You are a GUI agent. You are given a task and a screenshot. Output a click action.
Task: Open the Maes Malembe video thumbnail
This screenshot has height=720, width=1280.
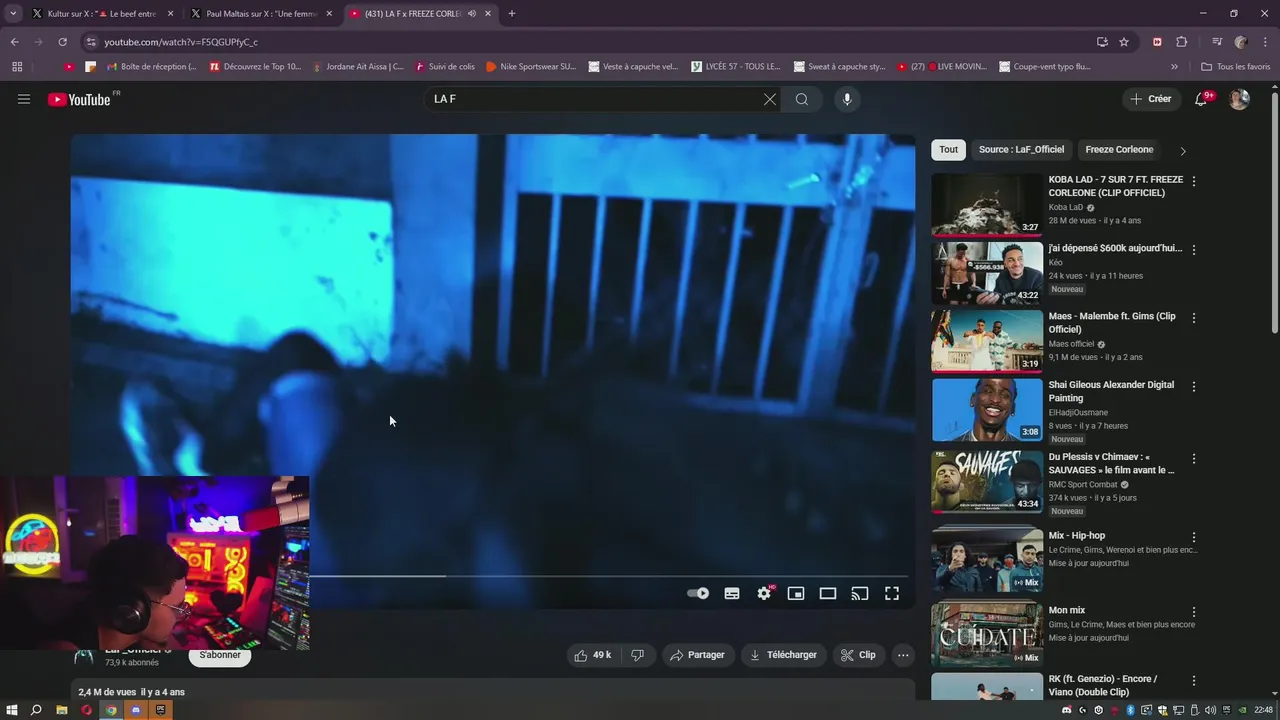987,340
